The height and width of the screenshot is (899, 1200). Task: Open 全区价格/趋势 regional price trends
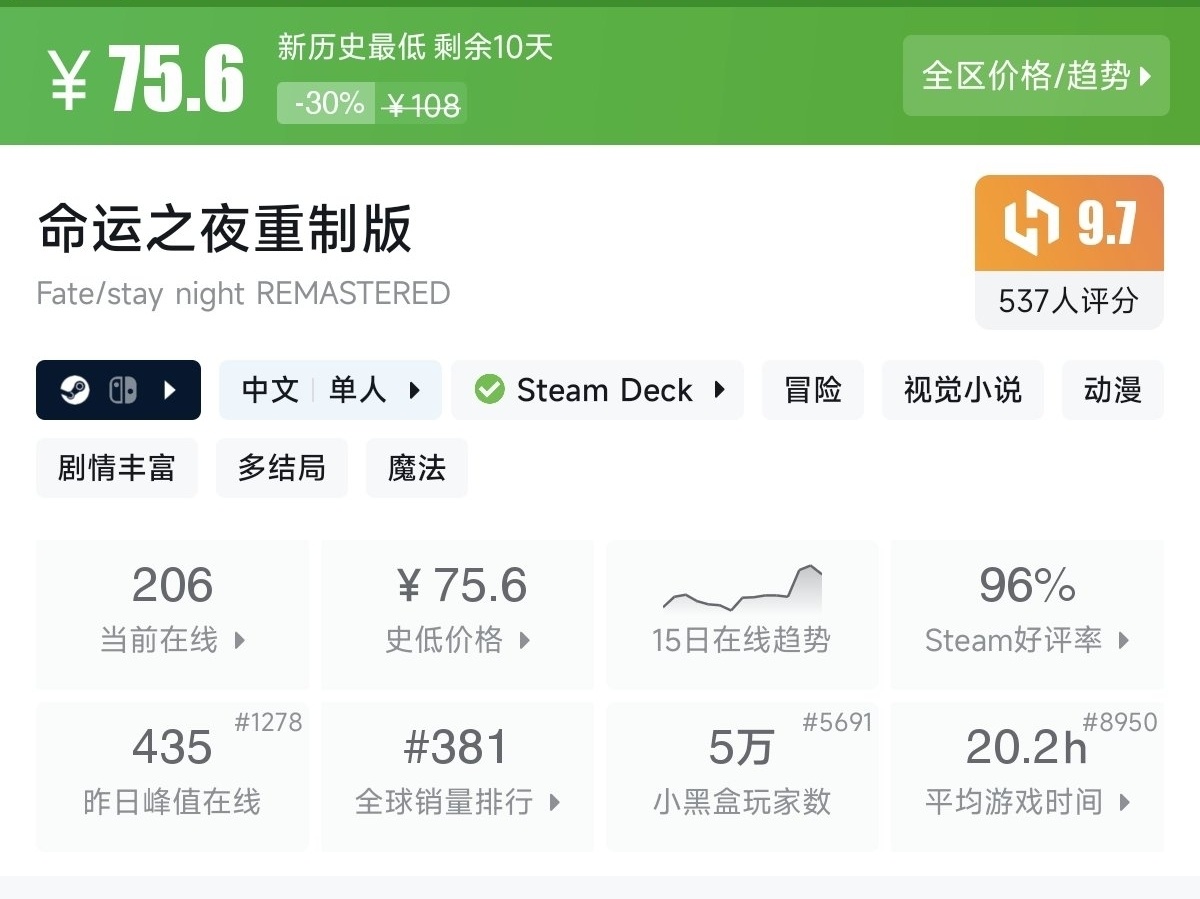pos(1036,76)
